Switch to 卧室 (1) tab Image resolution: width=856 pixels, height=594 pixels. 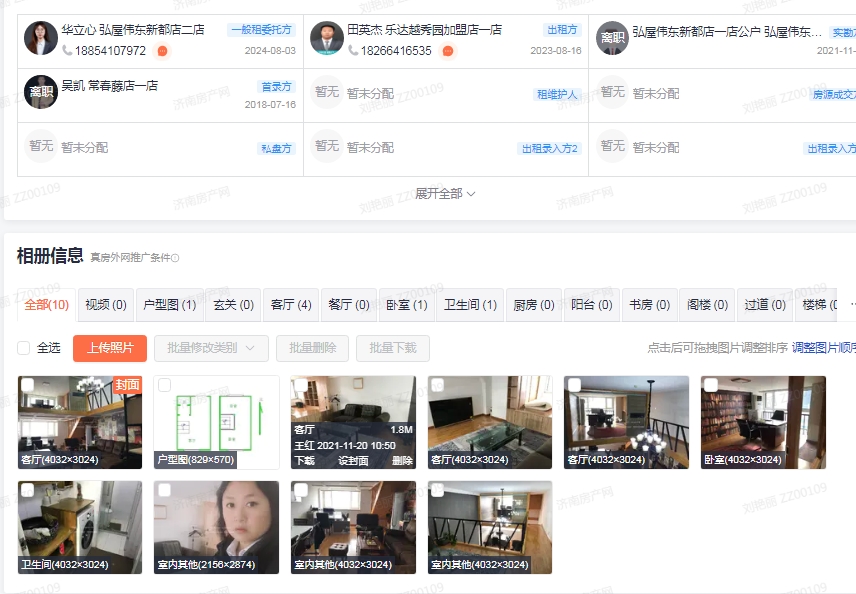[407, 305]
